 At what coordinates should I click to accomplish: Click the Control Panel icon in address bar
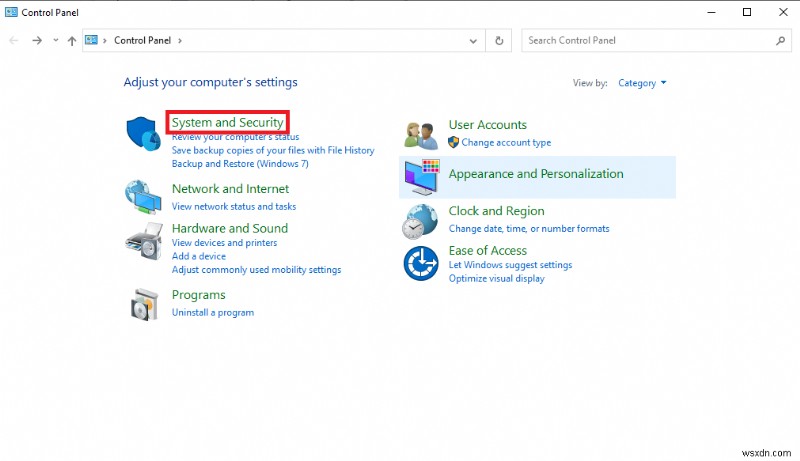point(91,40)
